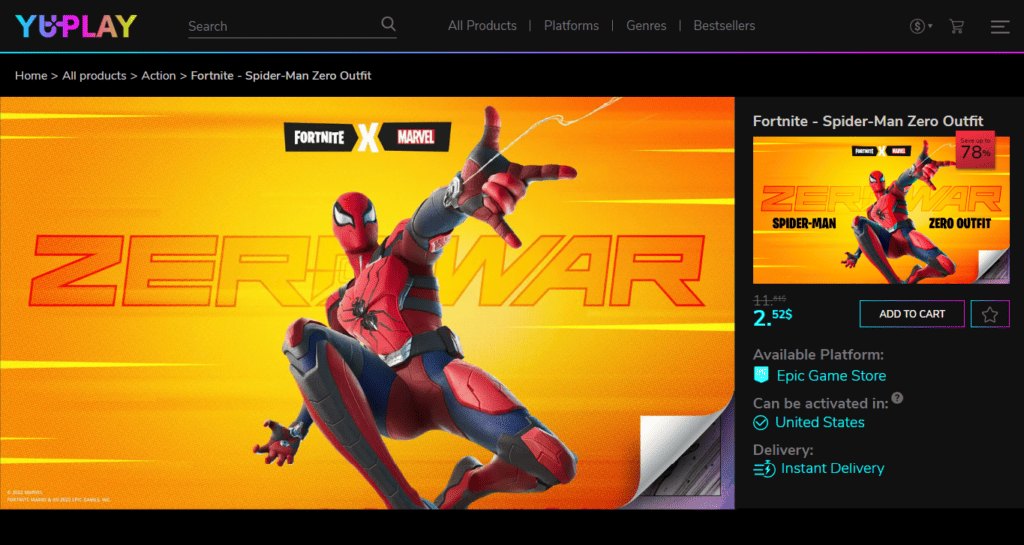Go to Action breadcrumb
This screenshot has width=1024, height=545.
click(159, 76)
